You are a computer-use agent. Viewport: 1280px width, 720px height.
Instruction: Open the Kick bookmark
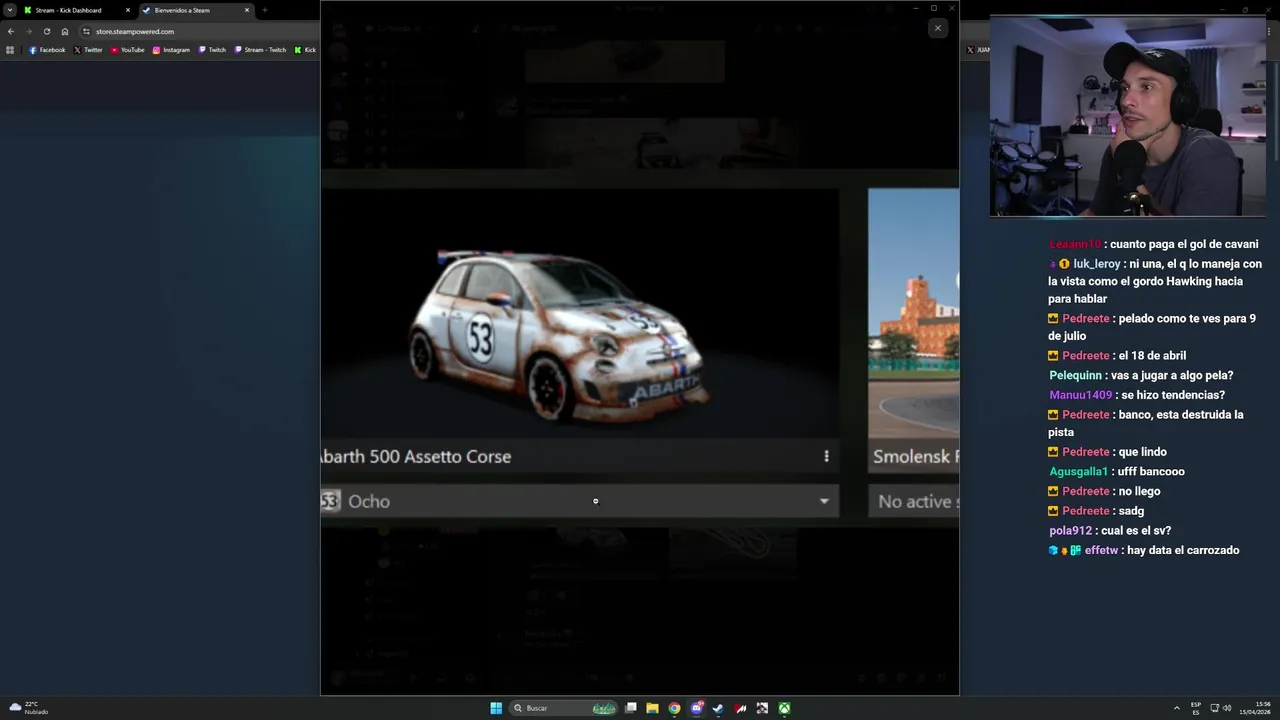coord(305,50)
